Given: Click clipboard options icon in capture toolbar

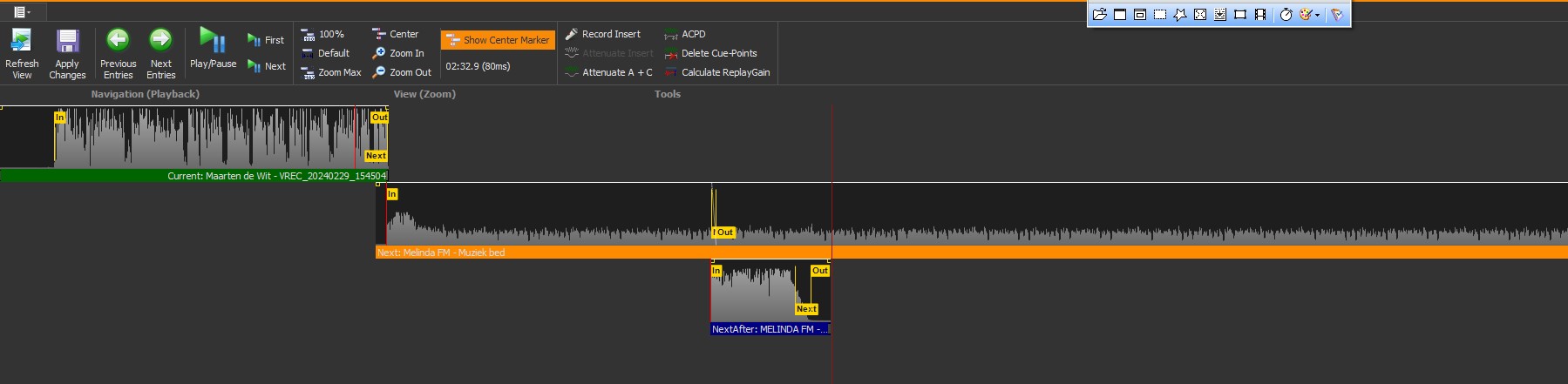Looking at the screenshot, I should pyautogui.click(x=1337, y=14).
